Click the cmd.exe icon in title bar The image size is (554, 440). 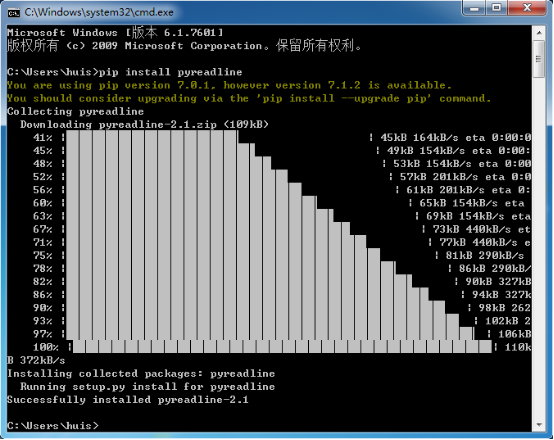click(14, 13)
